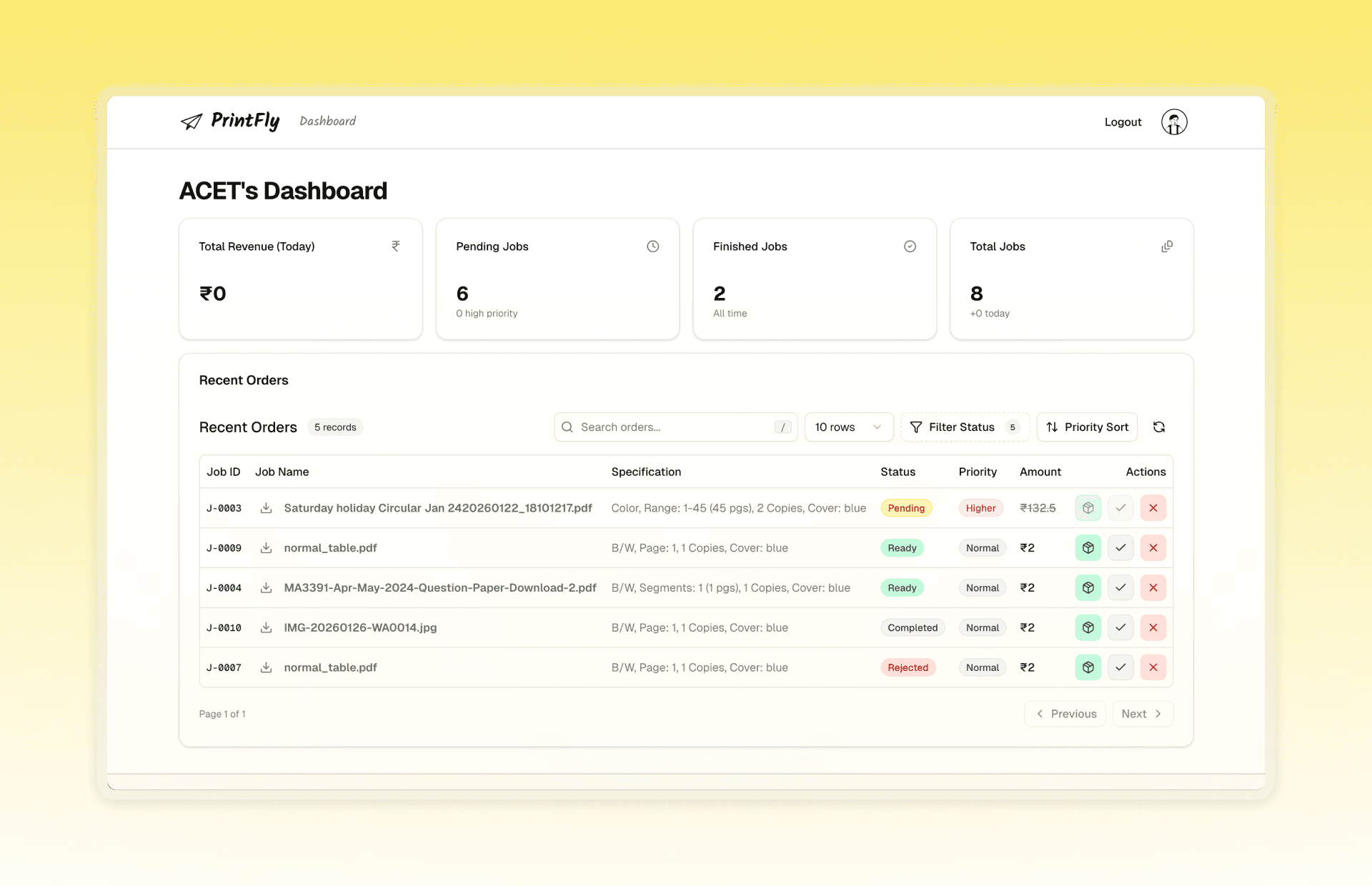Click red X for job J-0010

pos(1153,627)
